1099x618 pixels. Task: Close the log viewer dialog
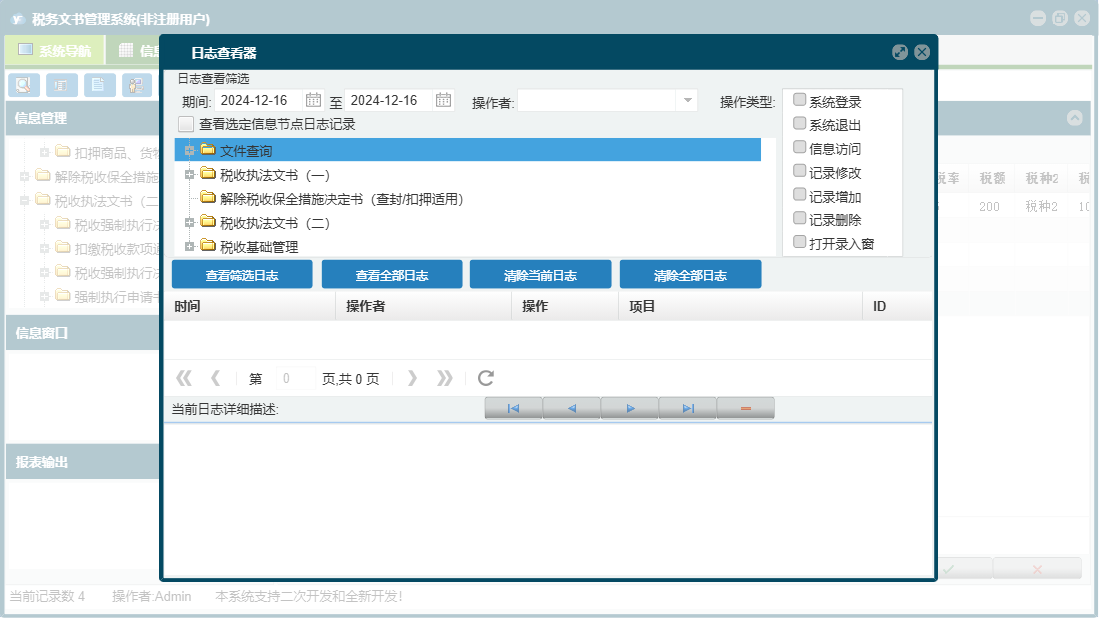[922, 53]
